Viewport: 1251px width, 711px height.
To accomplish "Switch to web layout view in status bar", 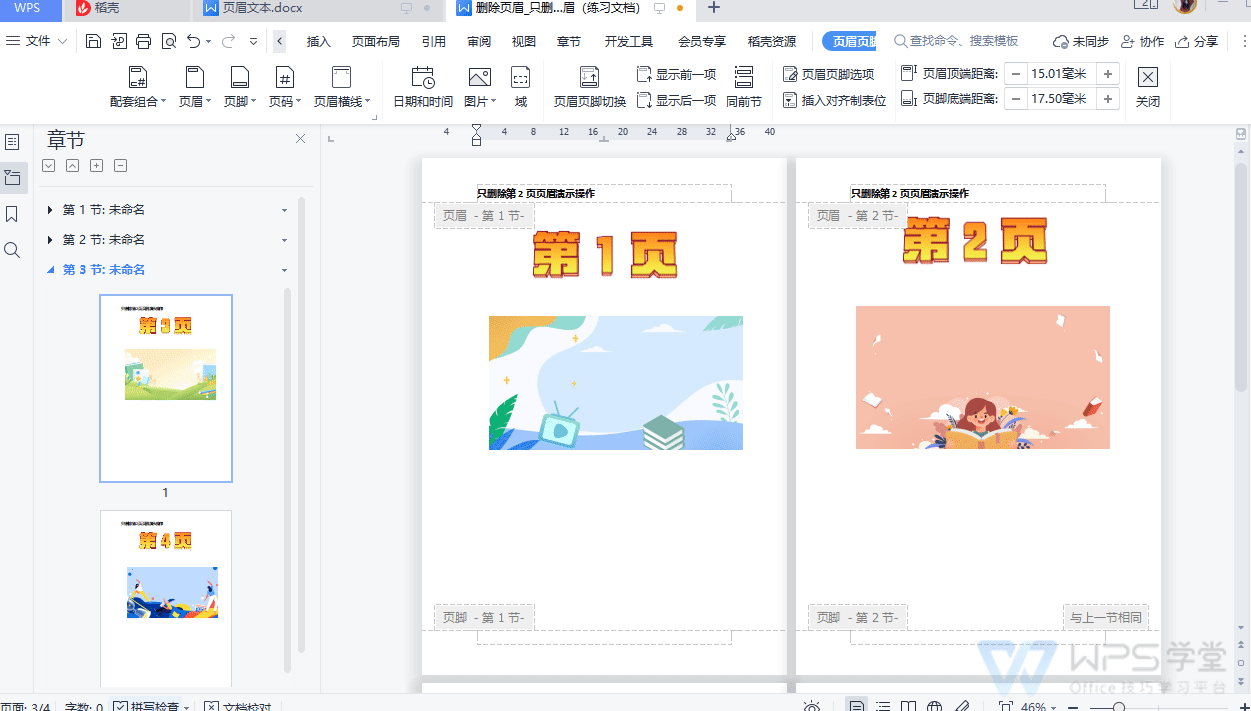I will click(x=934, y=706).
